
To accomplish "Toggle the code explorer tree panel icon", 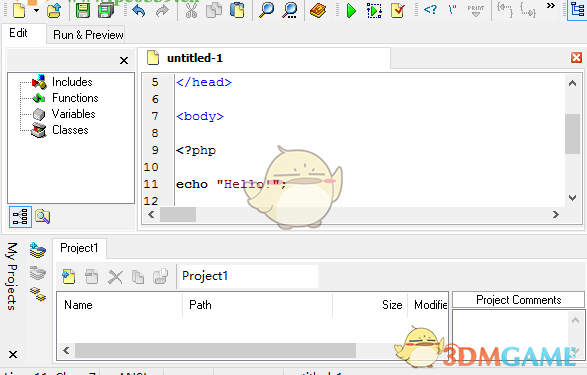I will [577, 10].
